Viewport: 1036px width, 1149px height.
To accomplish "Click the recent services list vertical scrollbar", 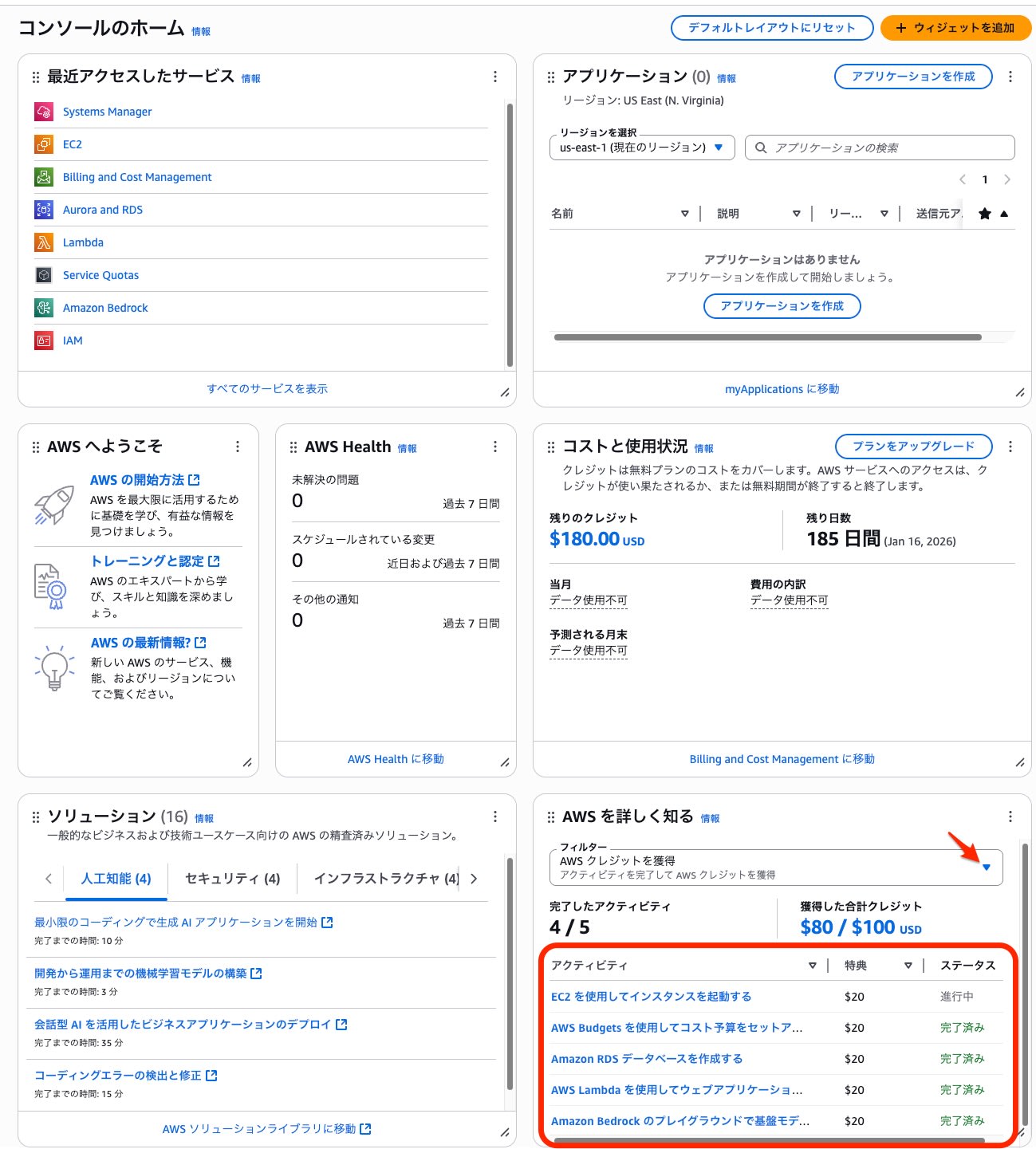I will tap(510, 234).
